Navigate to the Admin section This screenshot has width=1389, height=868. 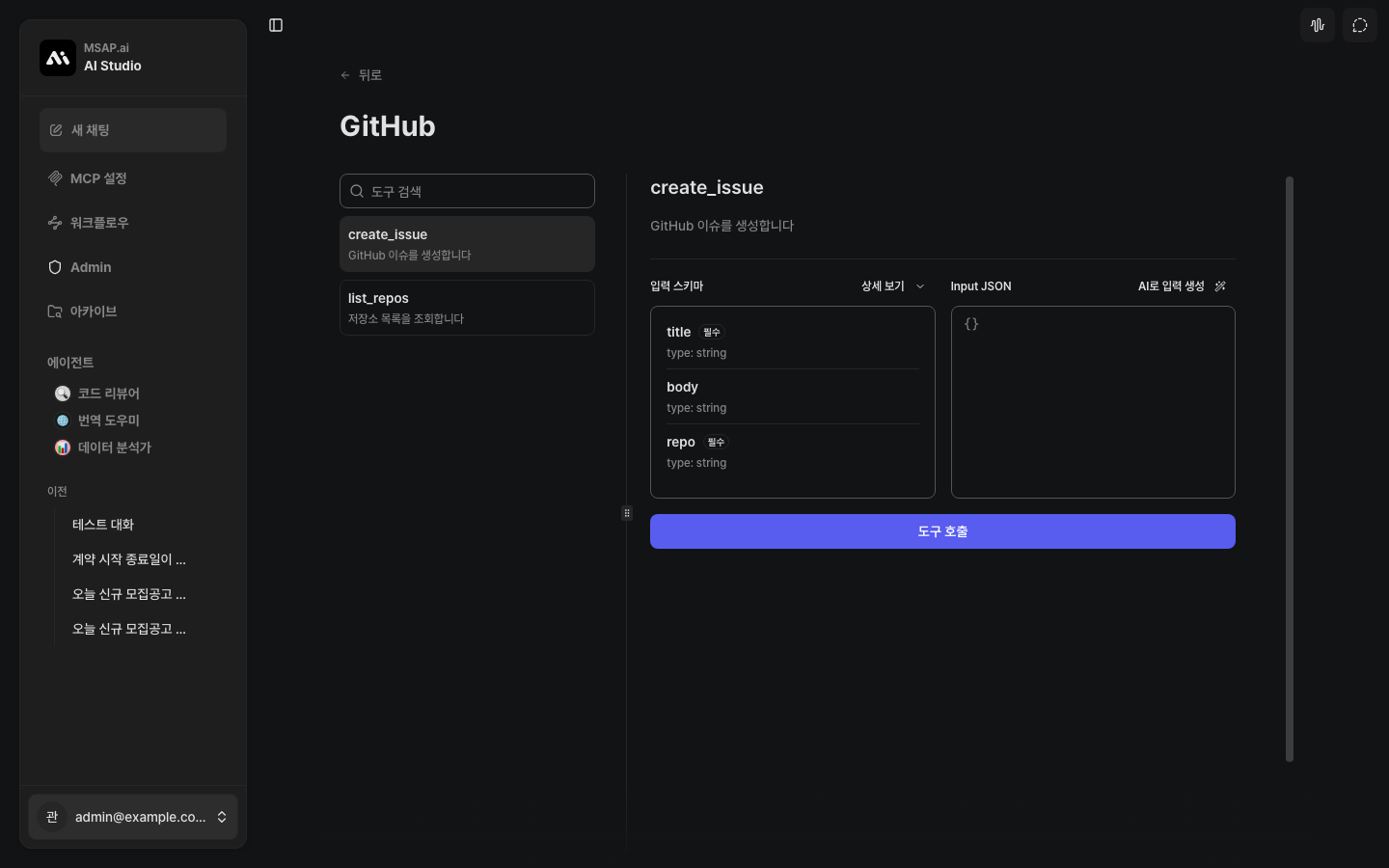coord(133,267)
